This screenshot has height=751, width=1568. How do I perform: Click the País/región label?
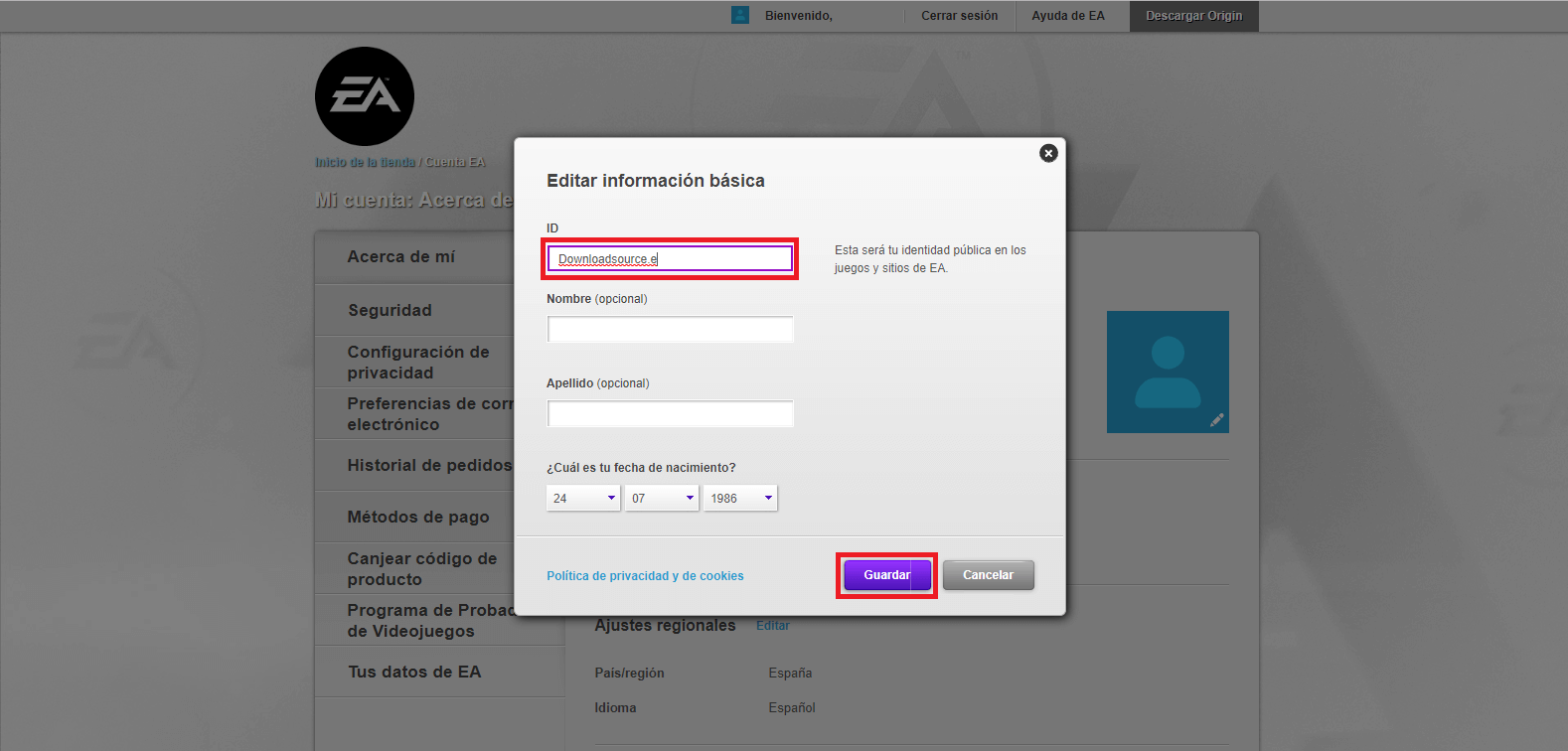[629, 674]
